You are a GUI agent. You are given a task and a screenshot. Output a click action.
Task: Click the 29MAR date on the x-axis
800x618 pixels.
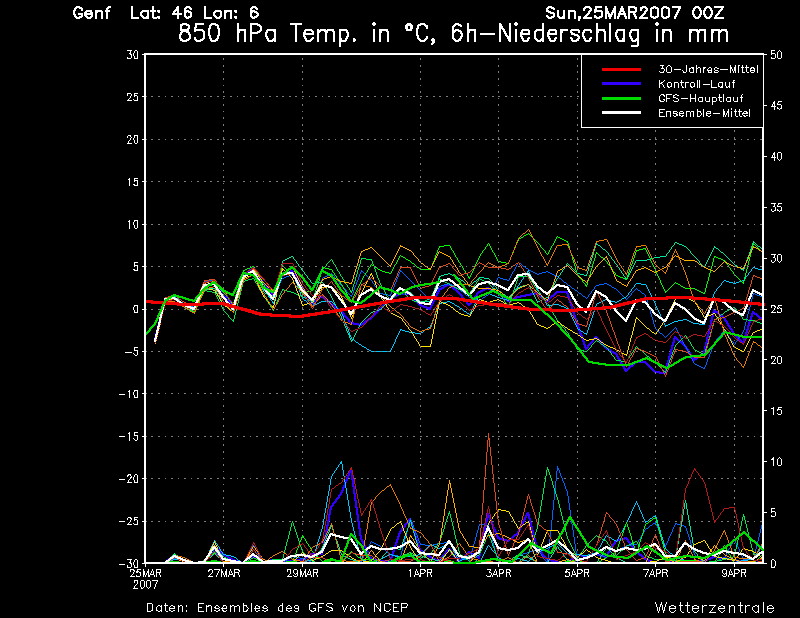[301, 574]
